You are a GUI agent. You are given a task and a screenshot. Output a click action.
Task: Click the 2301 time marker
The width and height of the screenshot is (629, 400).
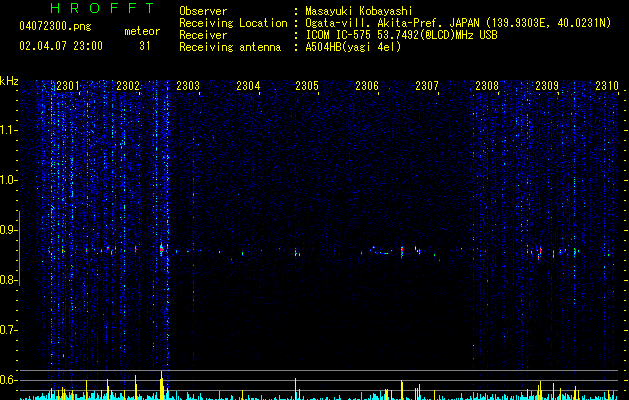tap(68, 86)
